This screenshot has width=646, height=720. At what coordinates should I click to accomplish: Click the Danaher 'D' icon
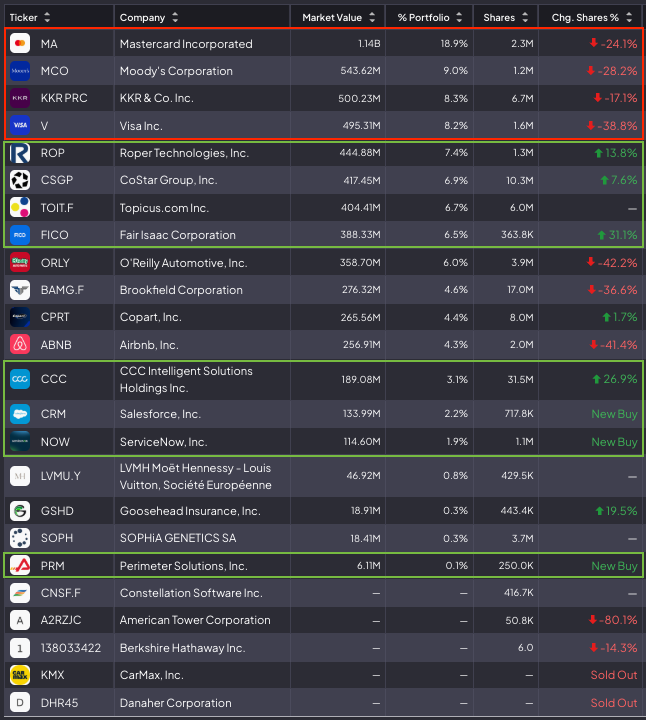coord(20,703)
